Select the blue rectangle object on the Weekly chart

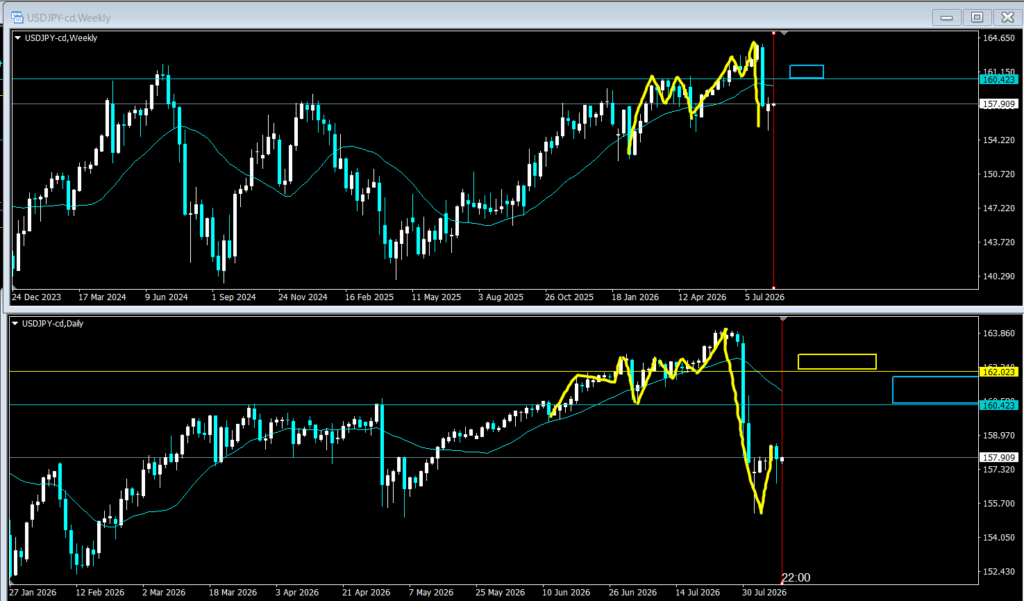[807, 72]
